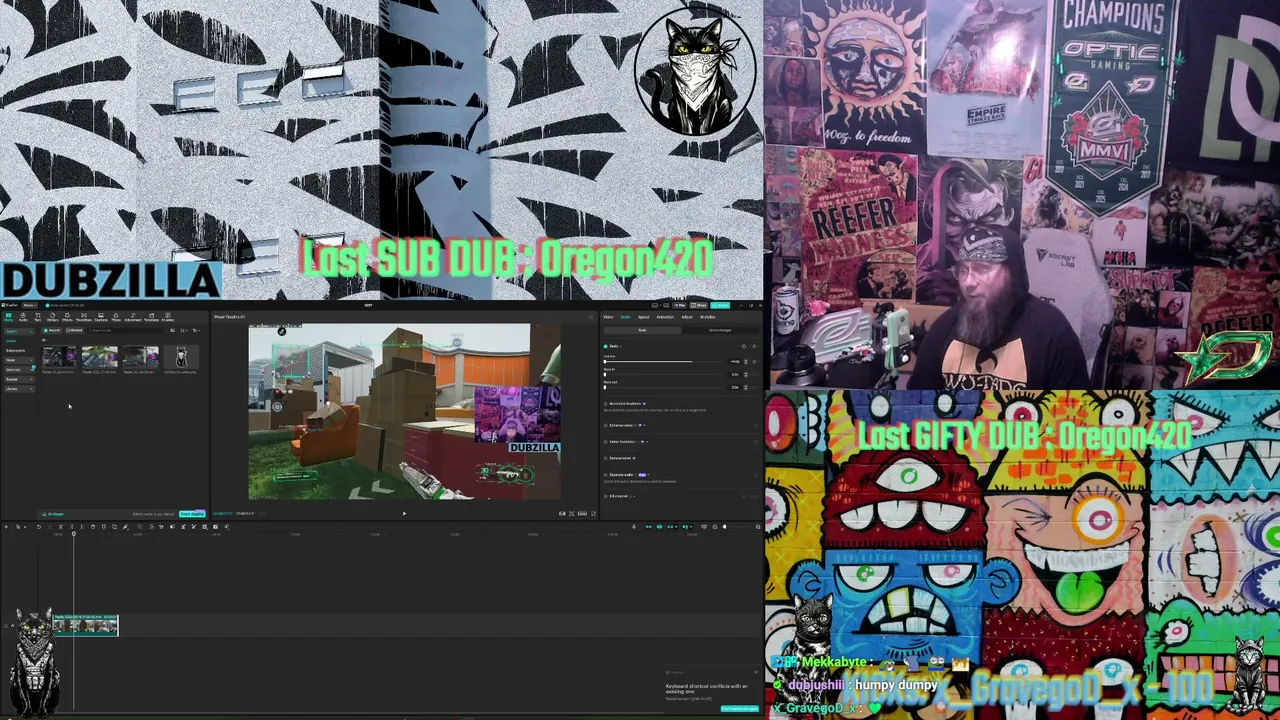Toggle the Basic audio checkbox
The height and width of the screenshot is (720, 1280).
coord(606,346)
